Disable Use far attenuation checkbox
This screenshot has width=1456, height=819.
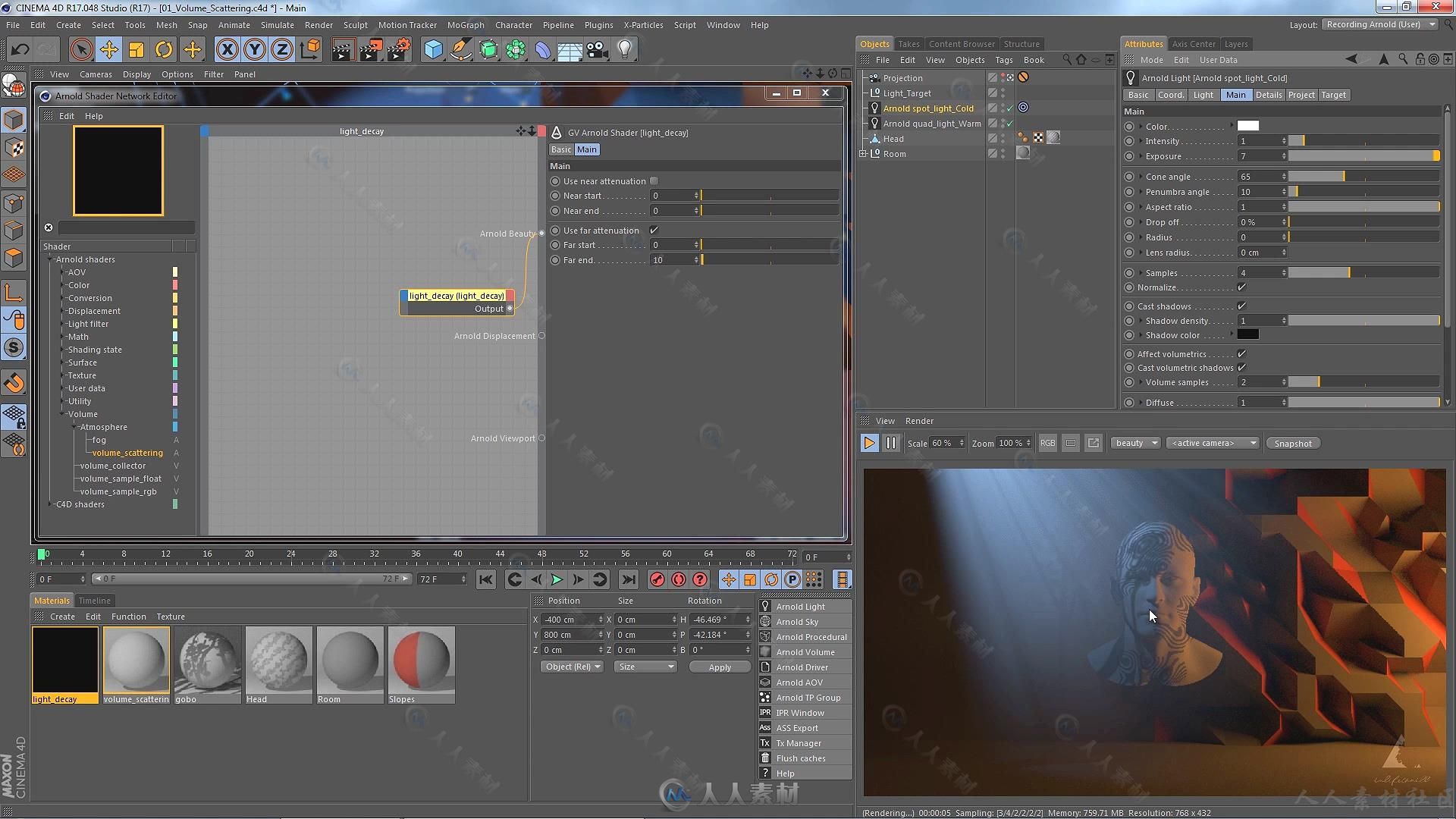[x=654, y=231]
